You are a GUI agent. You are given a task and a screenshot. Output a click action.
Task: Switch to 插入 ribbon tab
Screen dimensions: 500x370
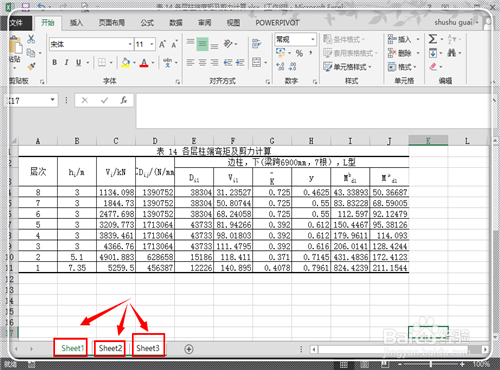(x=76, y=23)
